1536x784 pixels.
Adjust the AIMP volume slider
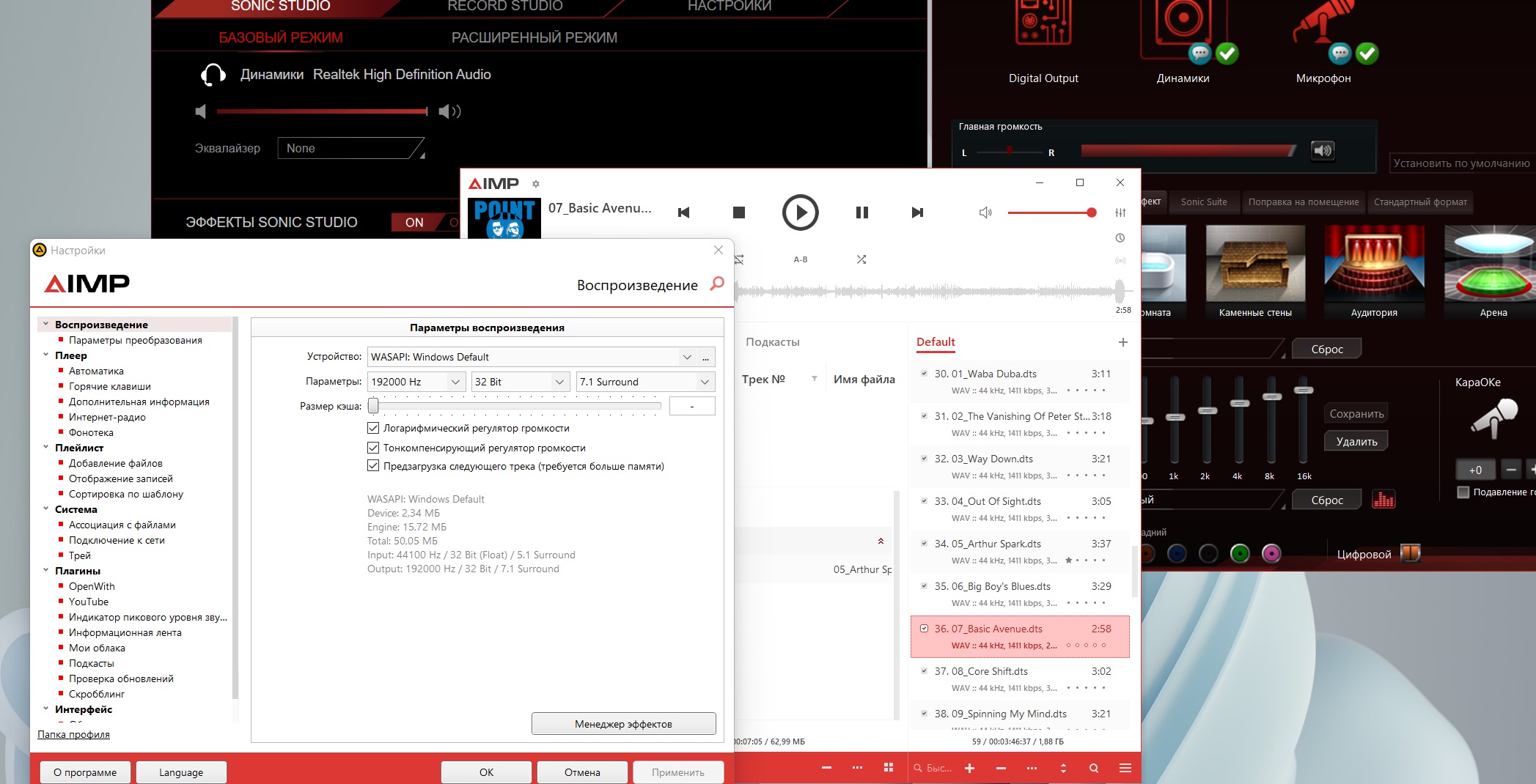[1051, 212]
